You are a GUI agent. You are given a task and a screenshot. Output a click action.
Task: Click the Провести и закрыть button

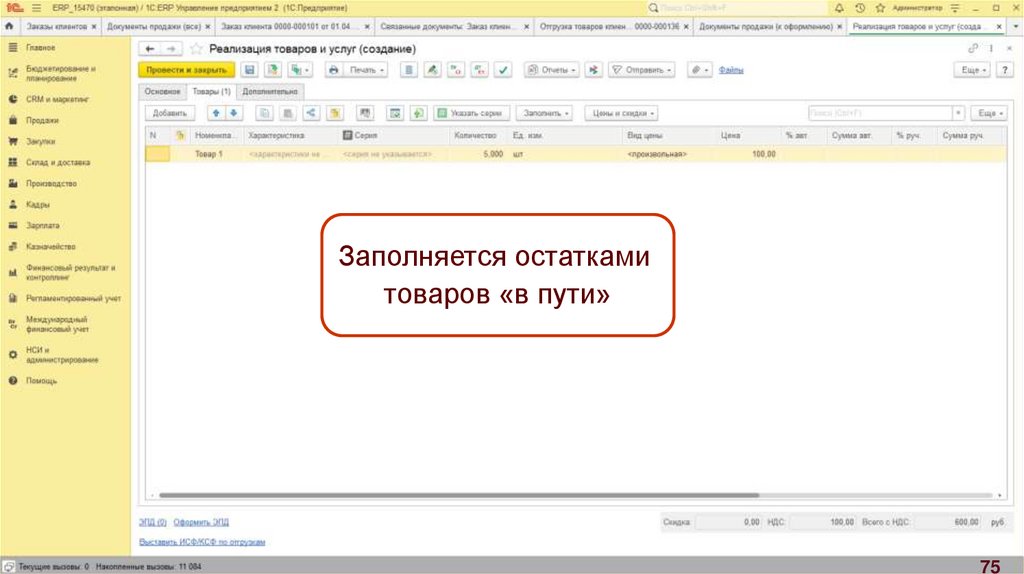[185, 70]
